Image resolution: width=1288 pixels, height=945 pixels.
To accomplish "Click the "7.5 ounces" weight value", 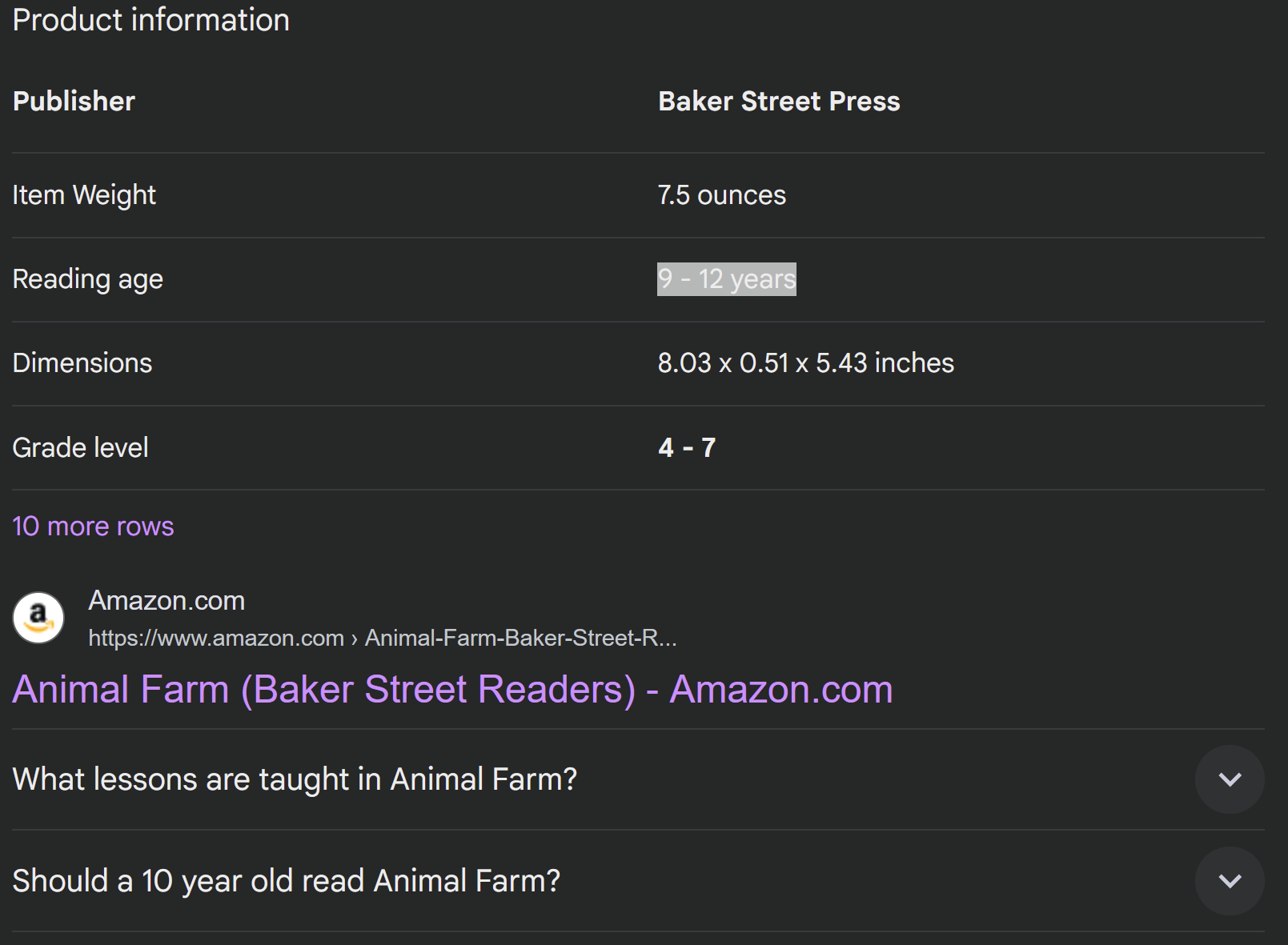I will pos(722,195).
